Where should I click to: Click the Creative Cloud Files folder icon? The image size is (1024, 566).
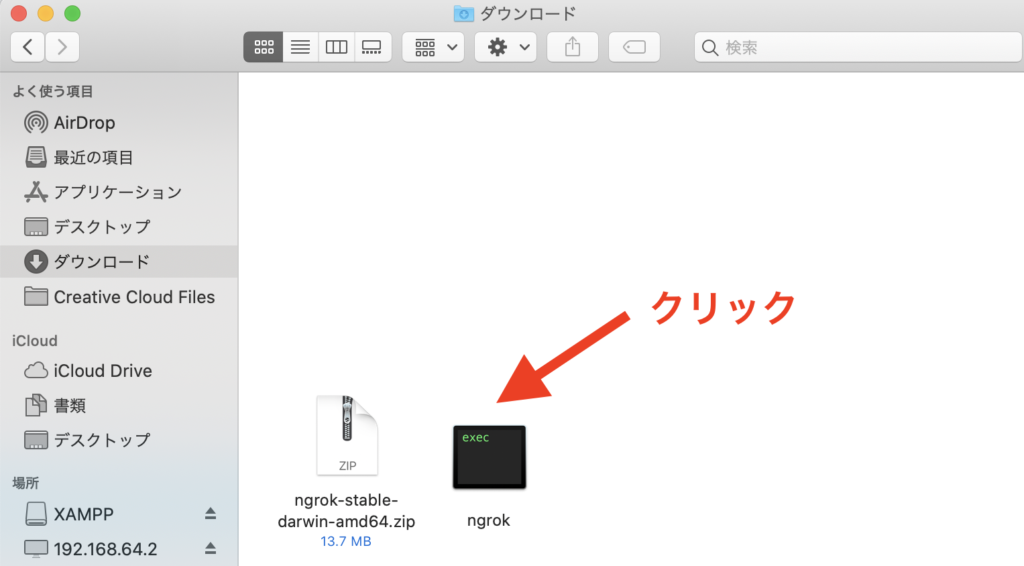pyautogui.click(x=36, y=296)
